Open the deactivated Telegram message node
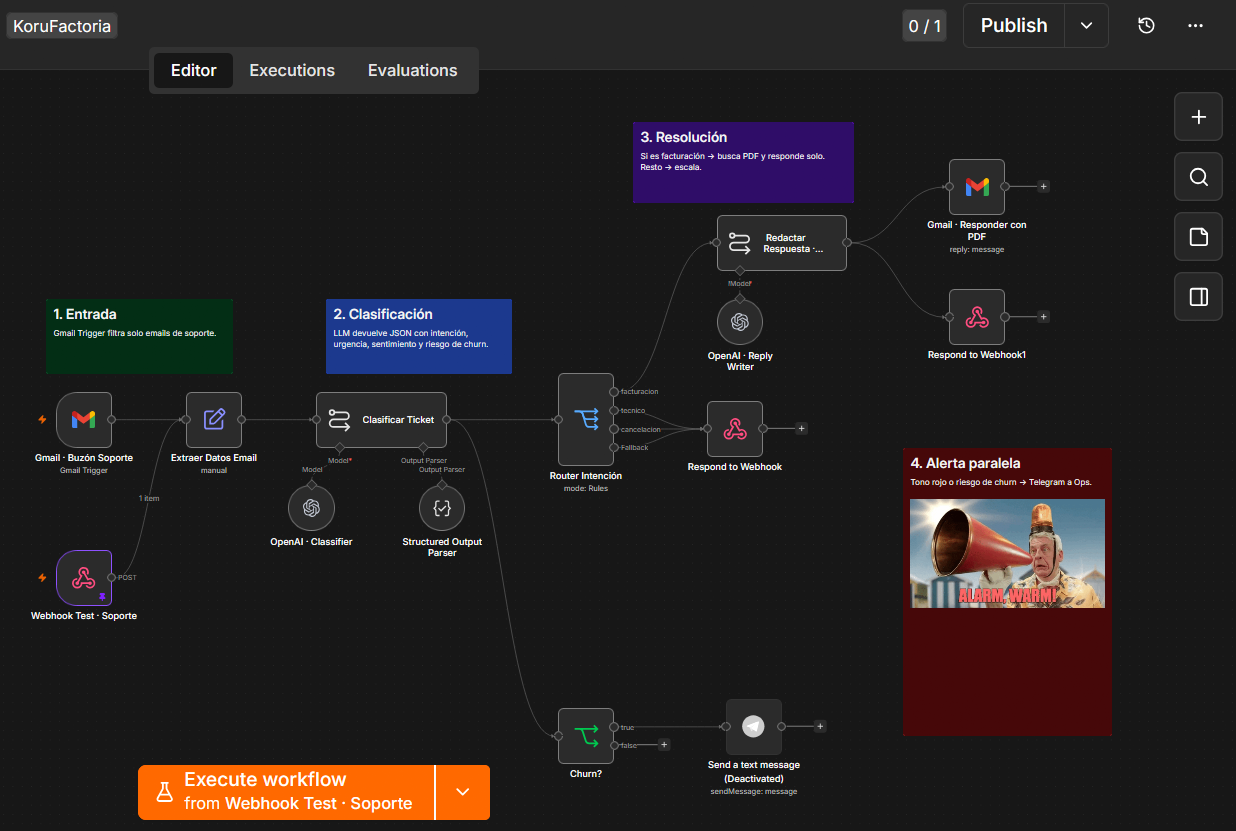1236x831 pixels. (753, 727)
